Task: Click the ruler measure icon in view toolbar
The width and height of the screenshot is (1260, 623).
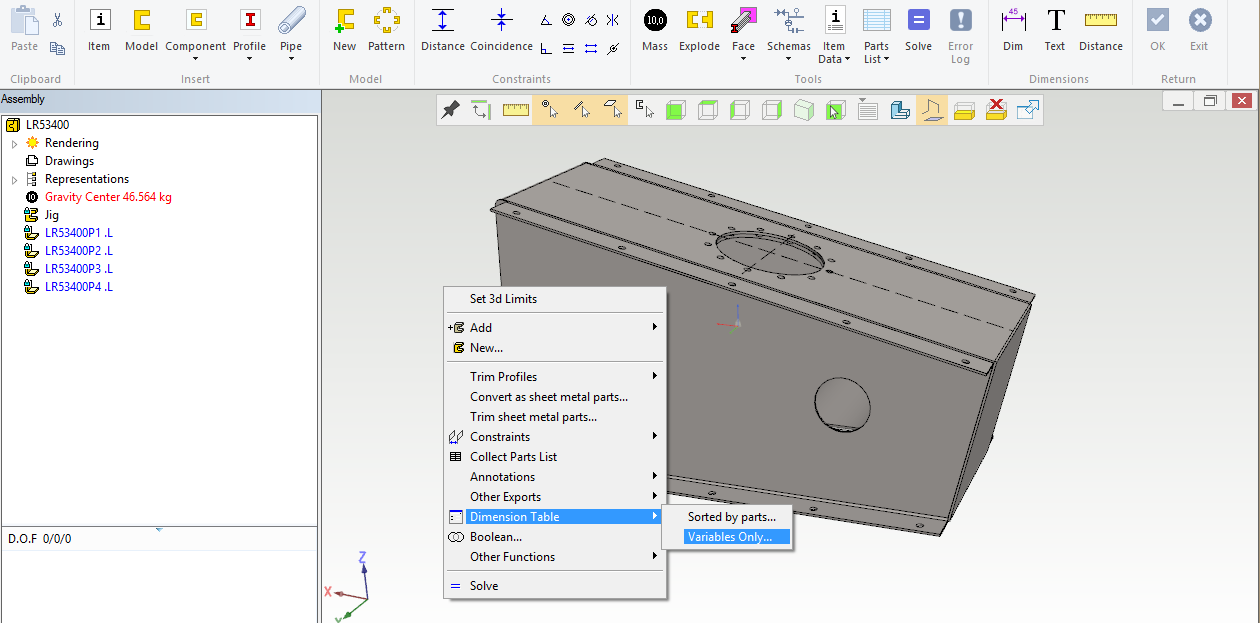Action: pyautogui.click(x=515, y=110)
